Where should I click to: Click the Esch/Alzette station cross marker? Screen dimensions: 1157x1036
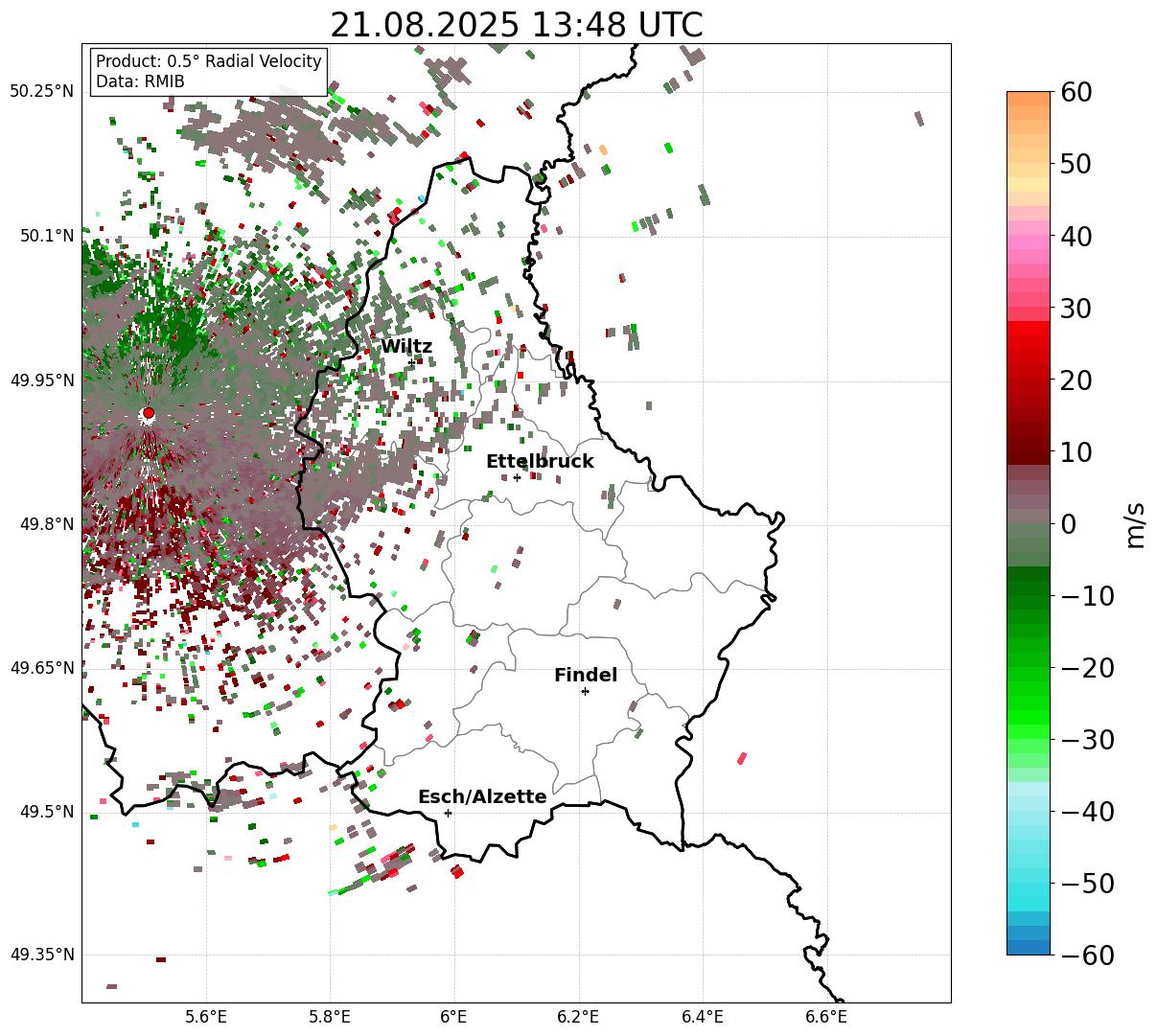coord(448,813)
